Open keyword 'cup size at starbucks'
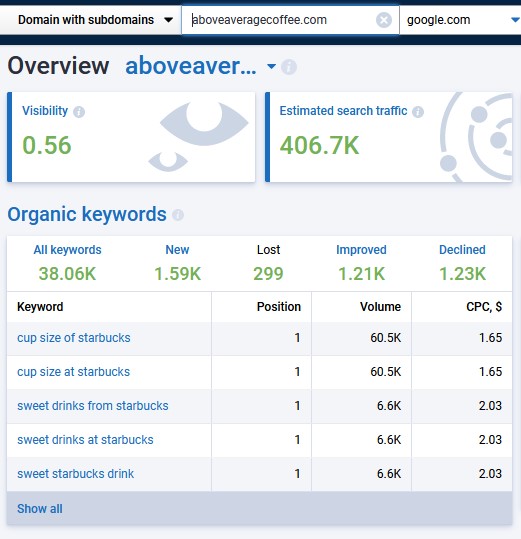The image size is (521, 539). pyautogui.click(x=74, y=372)
